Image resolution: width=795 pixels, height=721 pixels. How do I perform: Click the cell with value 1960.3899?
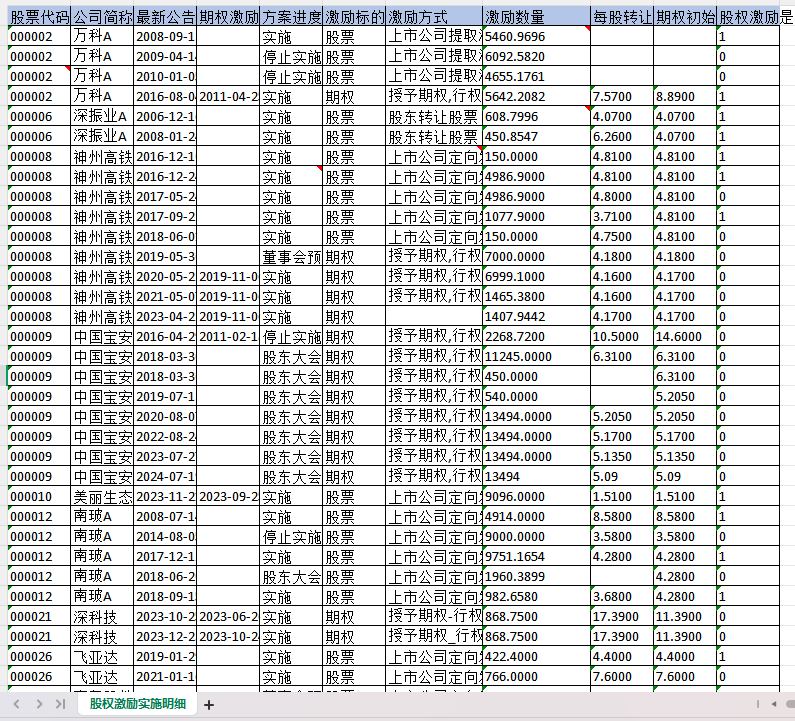[536, 576]
